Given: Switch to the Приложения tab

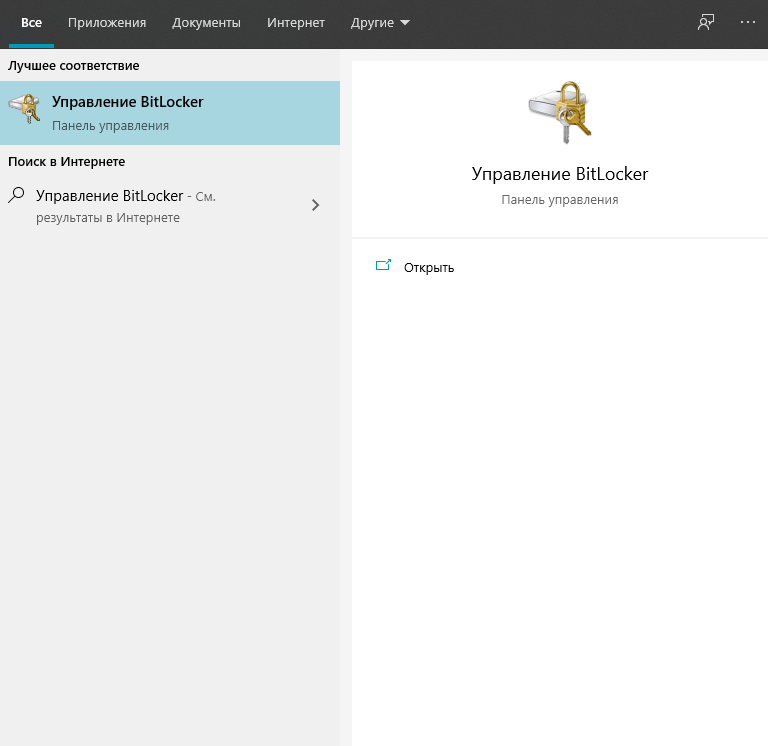Looking at the screenshot, I should (x=107, y=22).
